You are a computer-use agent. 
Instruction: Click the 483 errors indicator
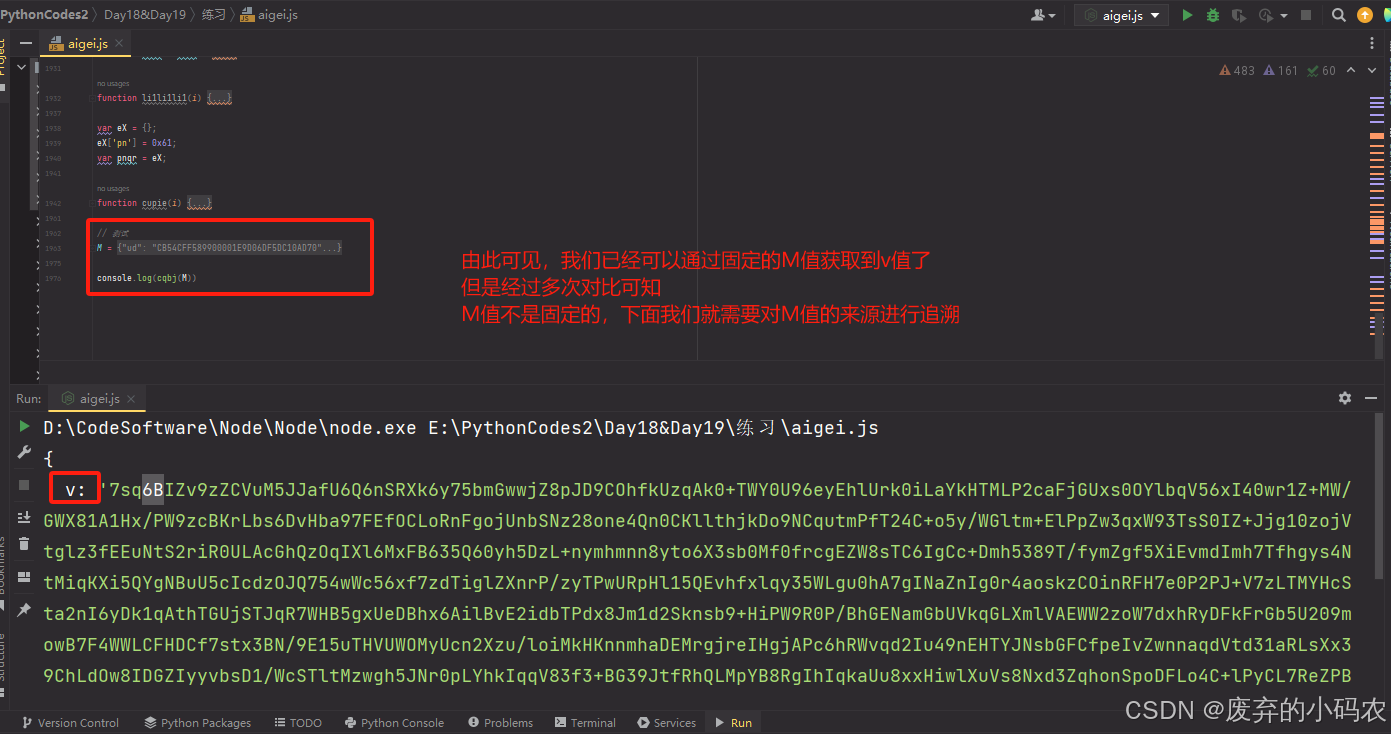(x=1237, y=71)
